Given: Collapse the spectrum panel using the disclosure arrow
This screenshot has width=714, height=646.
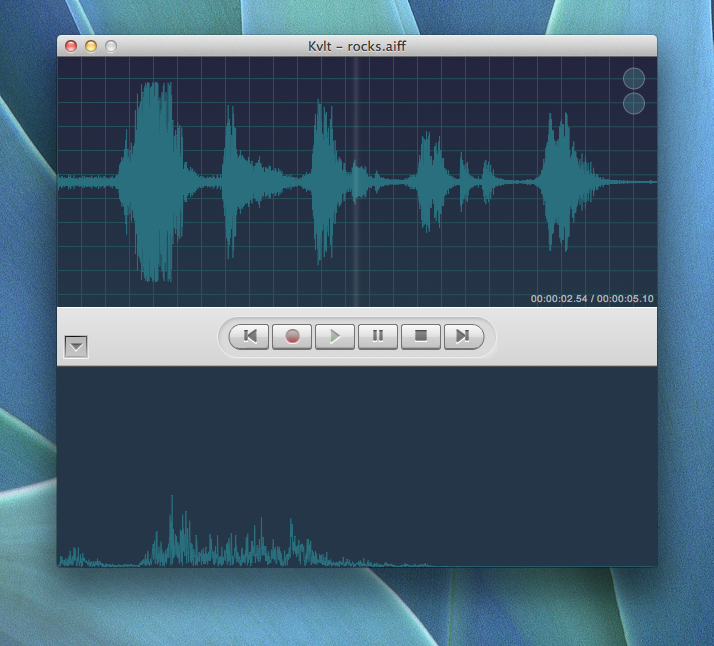Looking at the screenshot, I should (x=76, y=346).
